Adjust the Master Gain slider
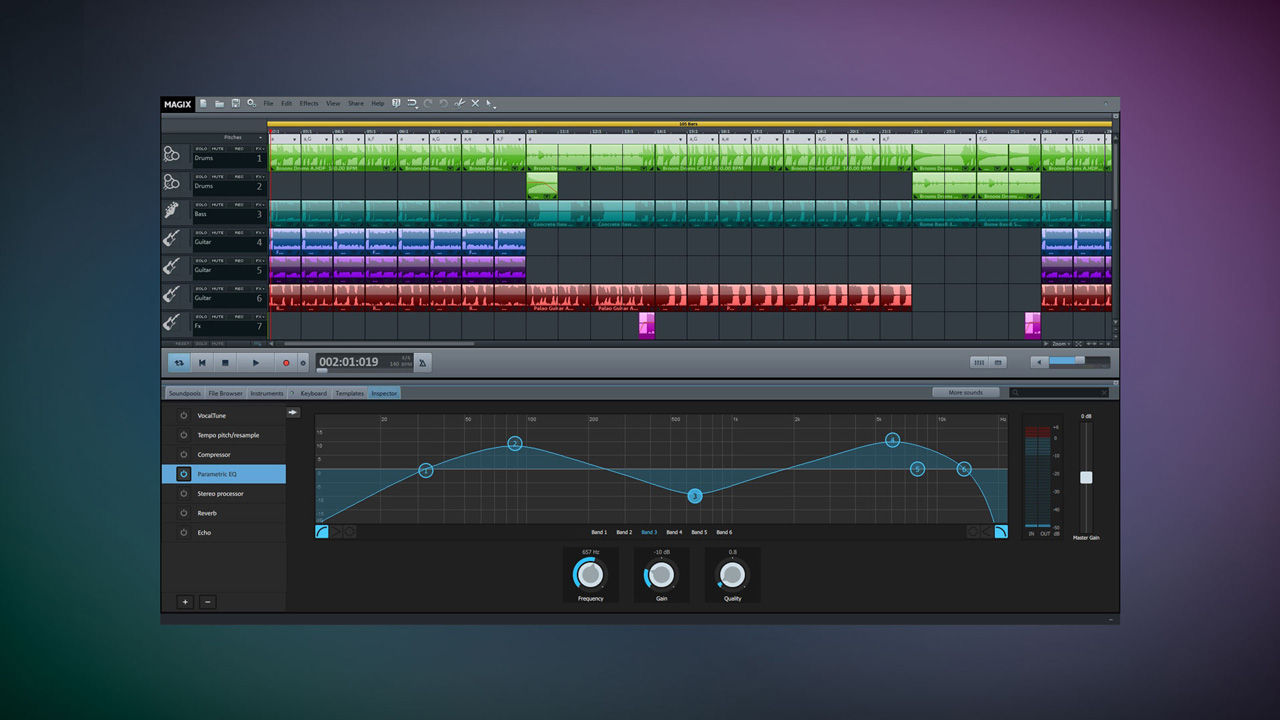The height and width of the screenshot is (720, 1280). pos(1086,477)
